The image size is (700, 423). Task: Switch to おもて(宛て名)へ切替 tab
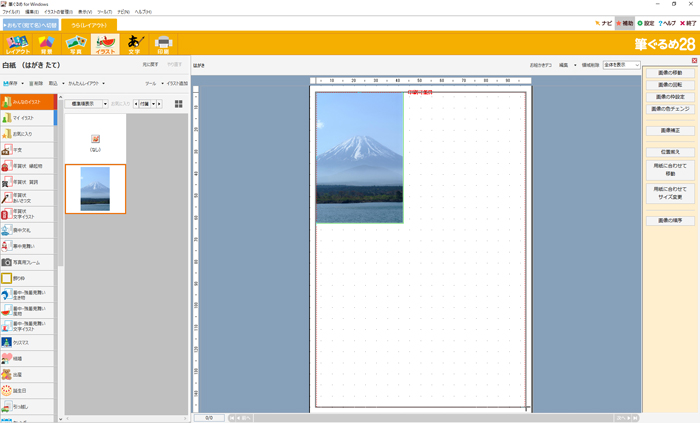click(30, 24)
